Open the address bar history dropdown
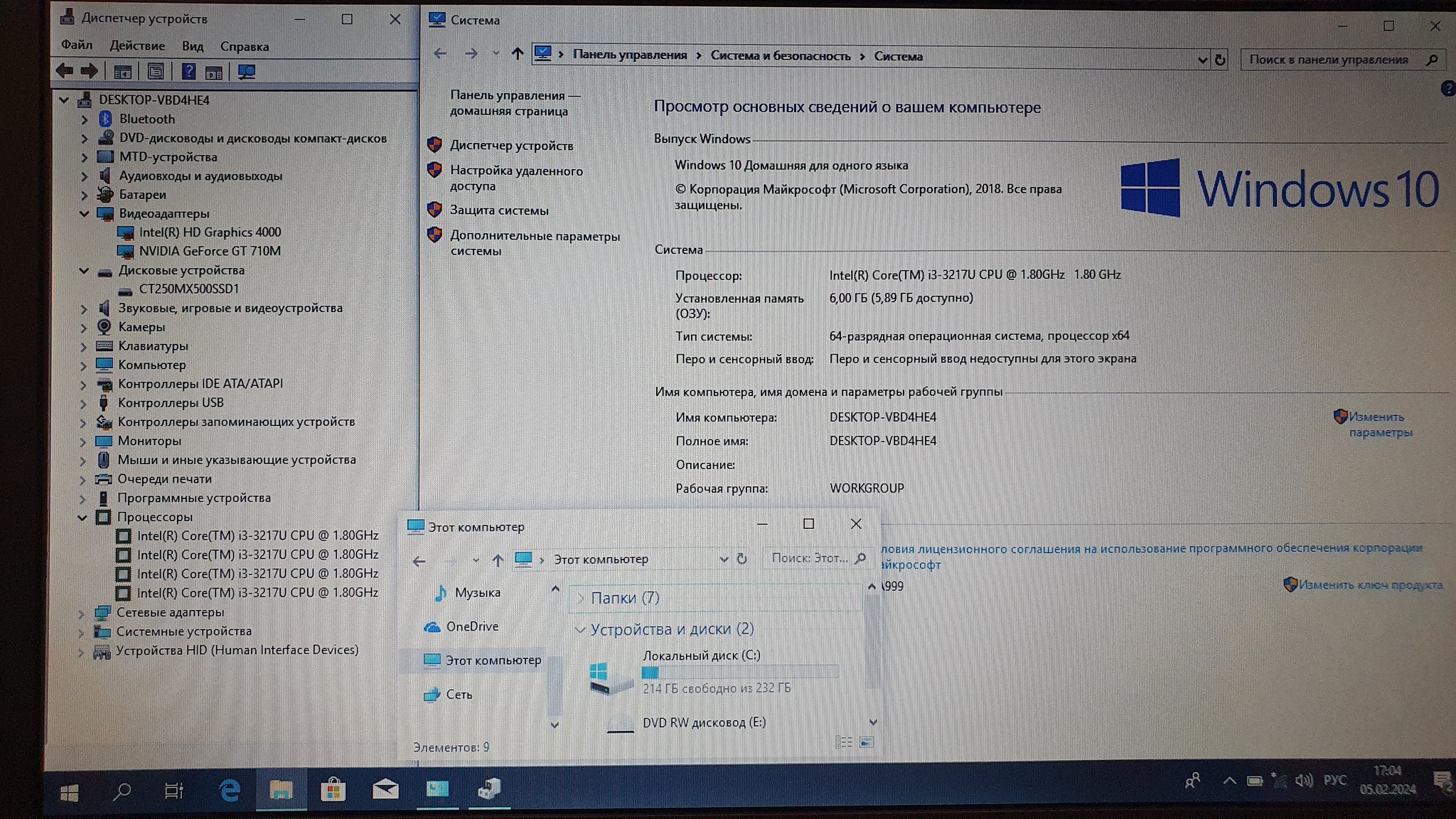This screenshot has height=819, width=1456. [x=1202, y=60]
